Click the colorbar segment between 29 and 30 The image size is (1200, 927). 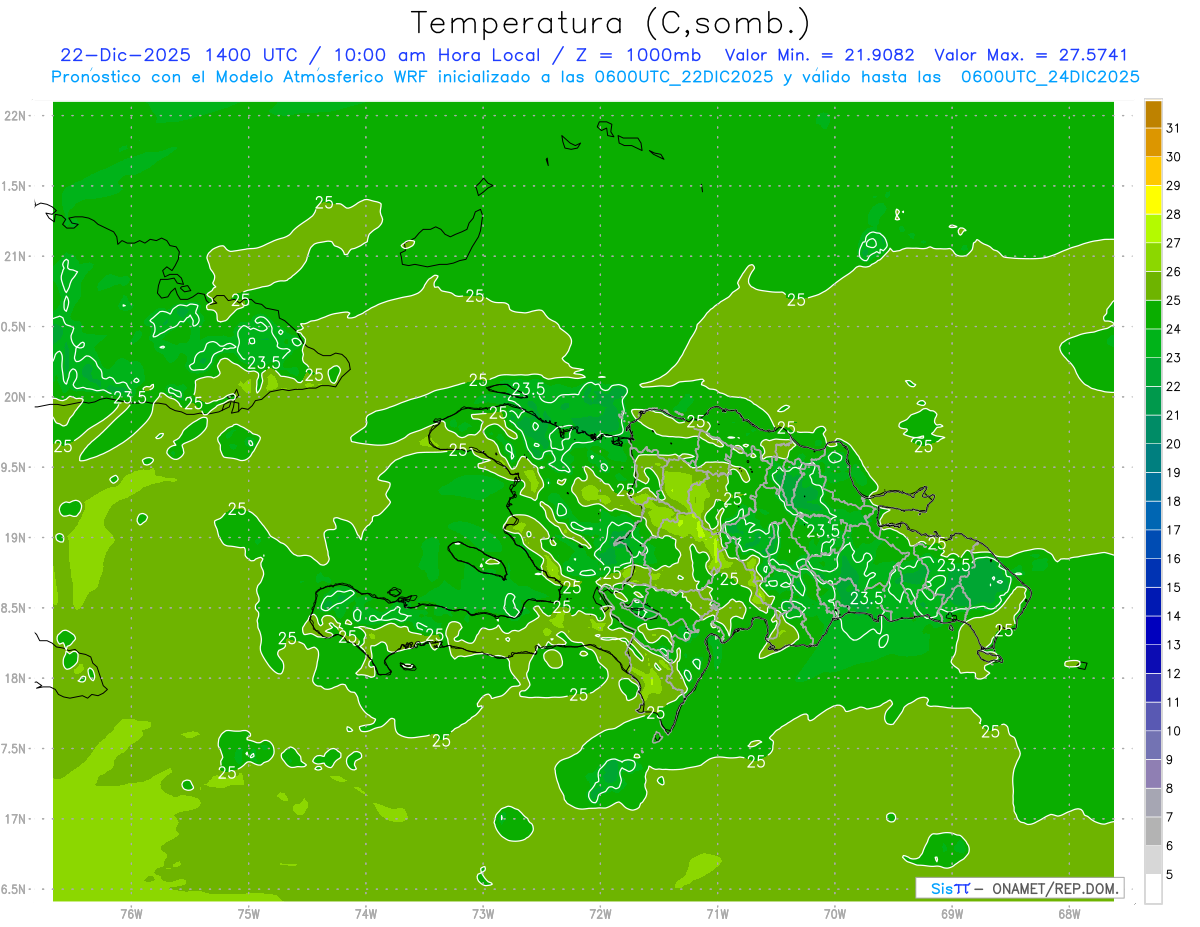[1153, 171]
